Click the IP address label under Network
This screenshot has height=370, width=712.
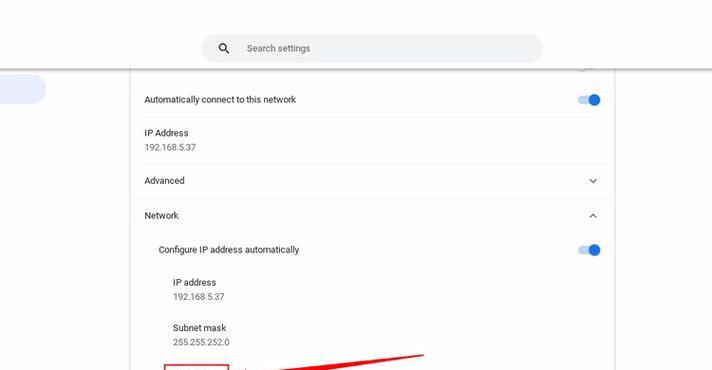click(x=194, y=282)
